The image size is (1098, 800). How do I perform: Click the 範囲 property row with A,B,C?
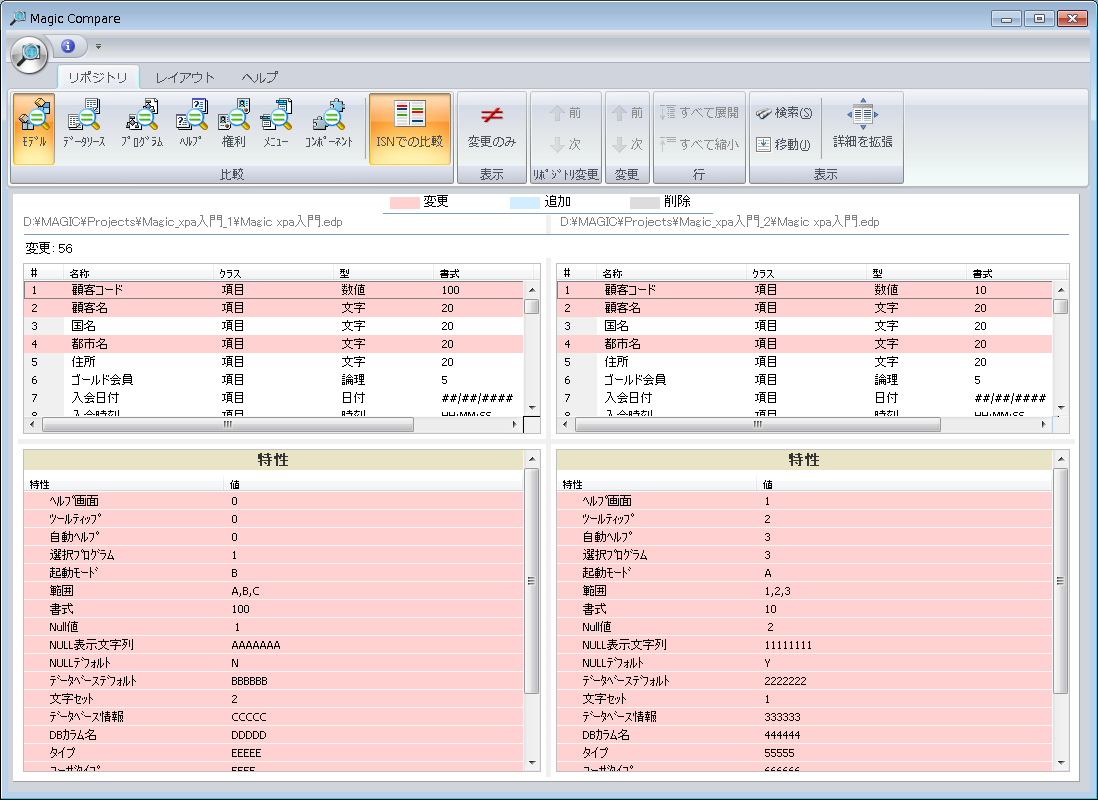(x=274, y=591)
